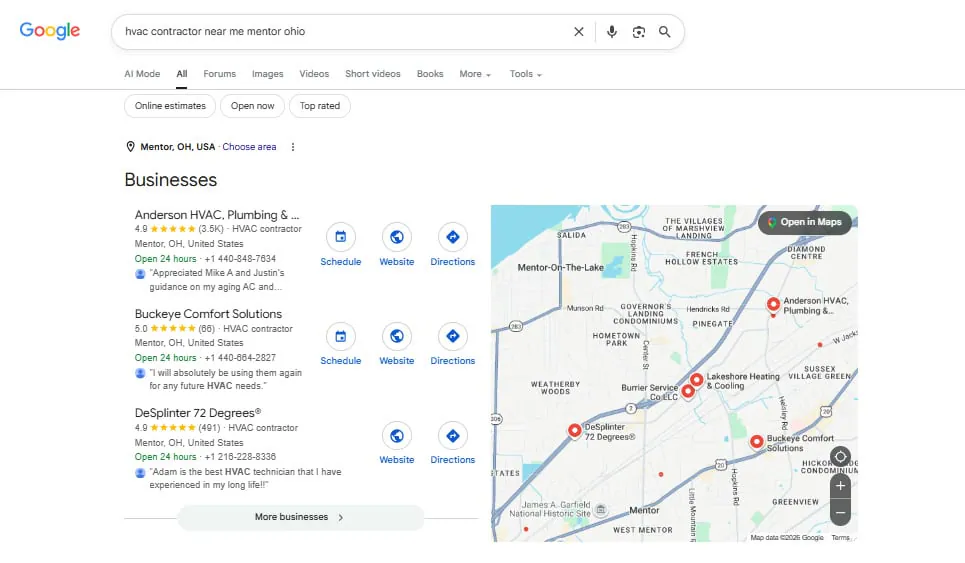Click the Mentor-On-The-Lake map label
Screen dimensions: 965x563
(560, 268)
